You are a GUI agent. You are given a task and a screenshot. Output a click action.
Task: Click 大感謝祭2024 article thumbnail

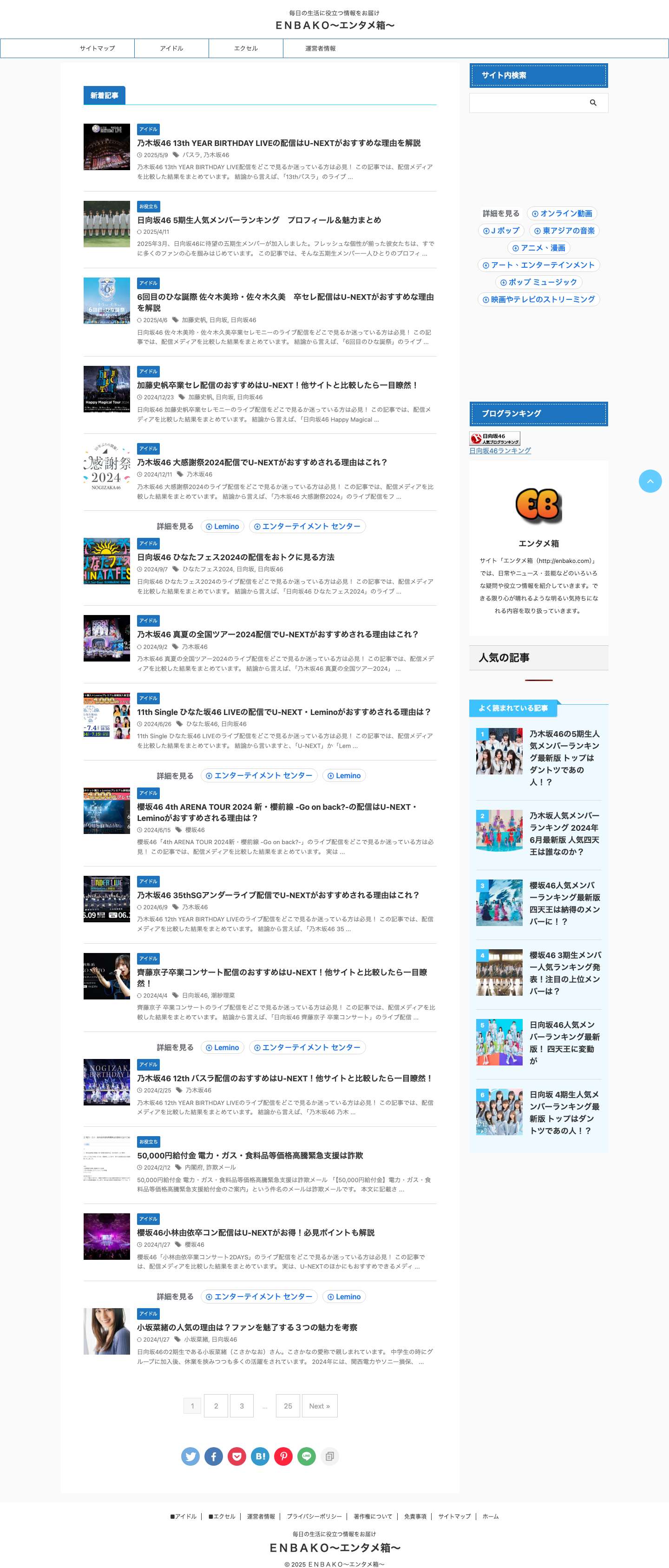click(106, 466)
